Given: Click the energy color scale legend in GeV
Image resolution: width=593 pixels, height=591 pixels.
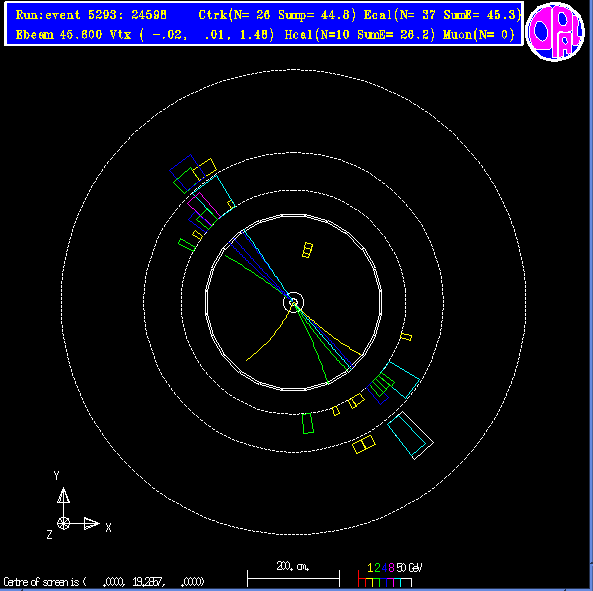Looking at the screenshot, I should tap(390, 575).
